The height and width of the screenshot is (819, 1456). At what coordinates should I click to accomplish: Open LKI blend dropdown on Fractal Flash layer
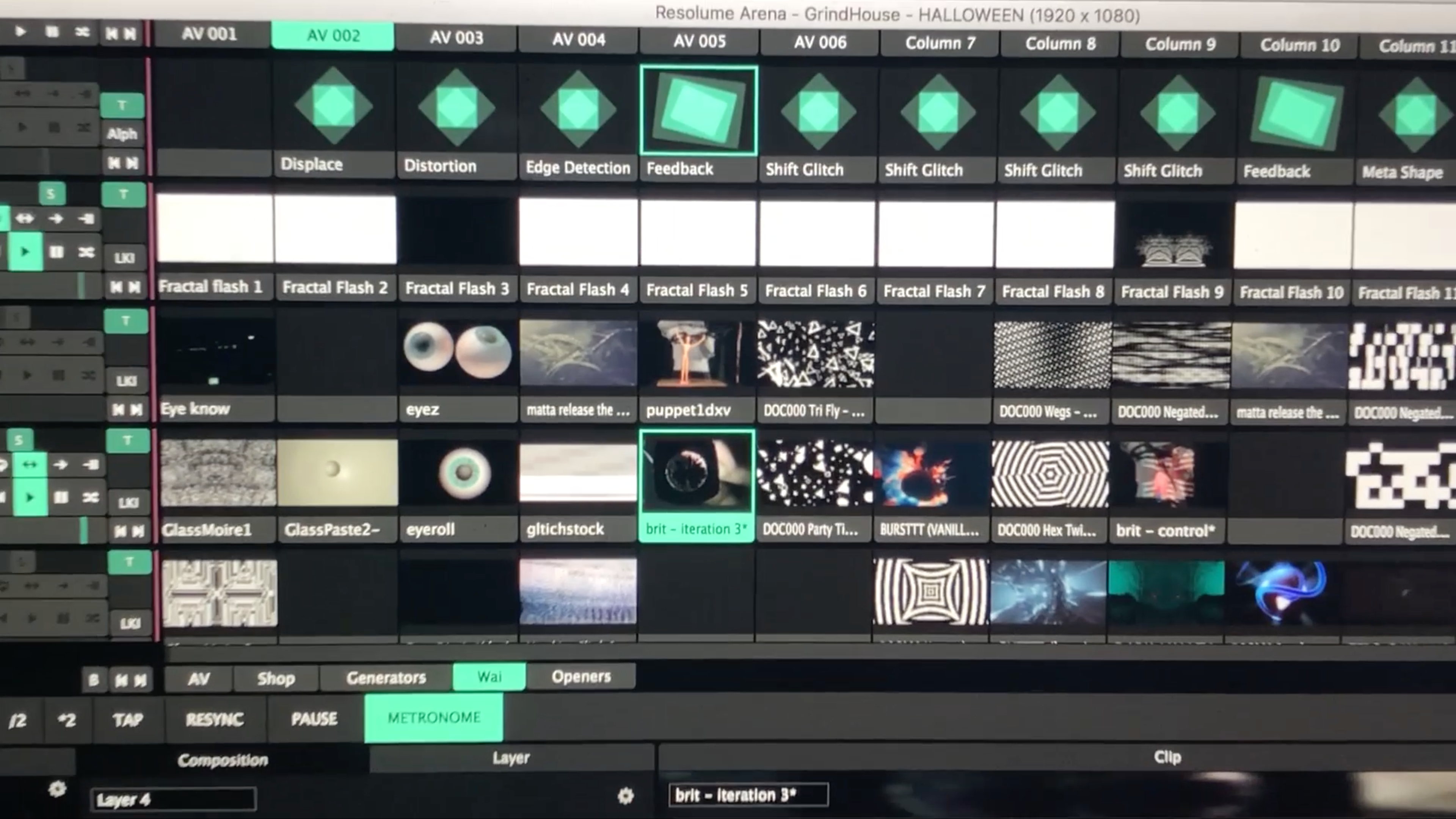tap(124, 258)
